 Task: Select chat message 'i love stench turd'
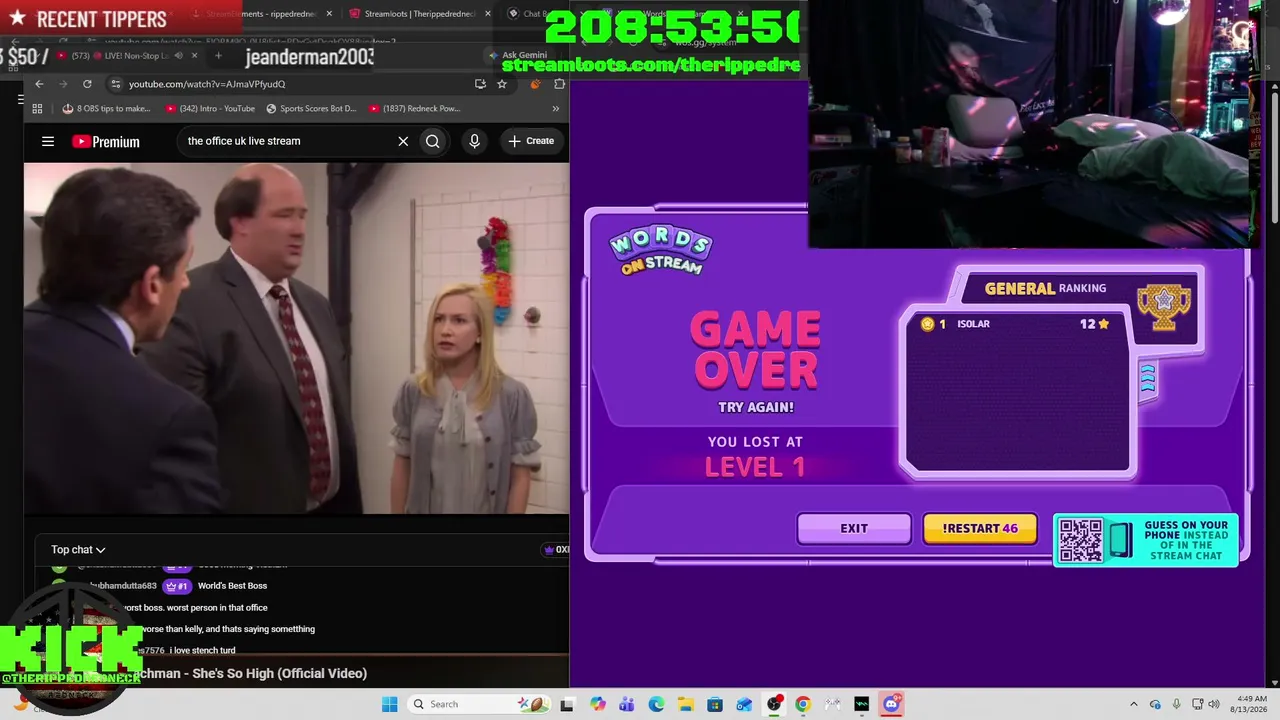(x=203, y=651)
